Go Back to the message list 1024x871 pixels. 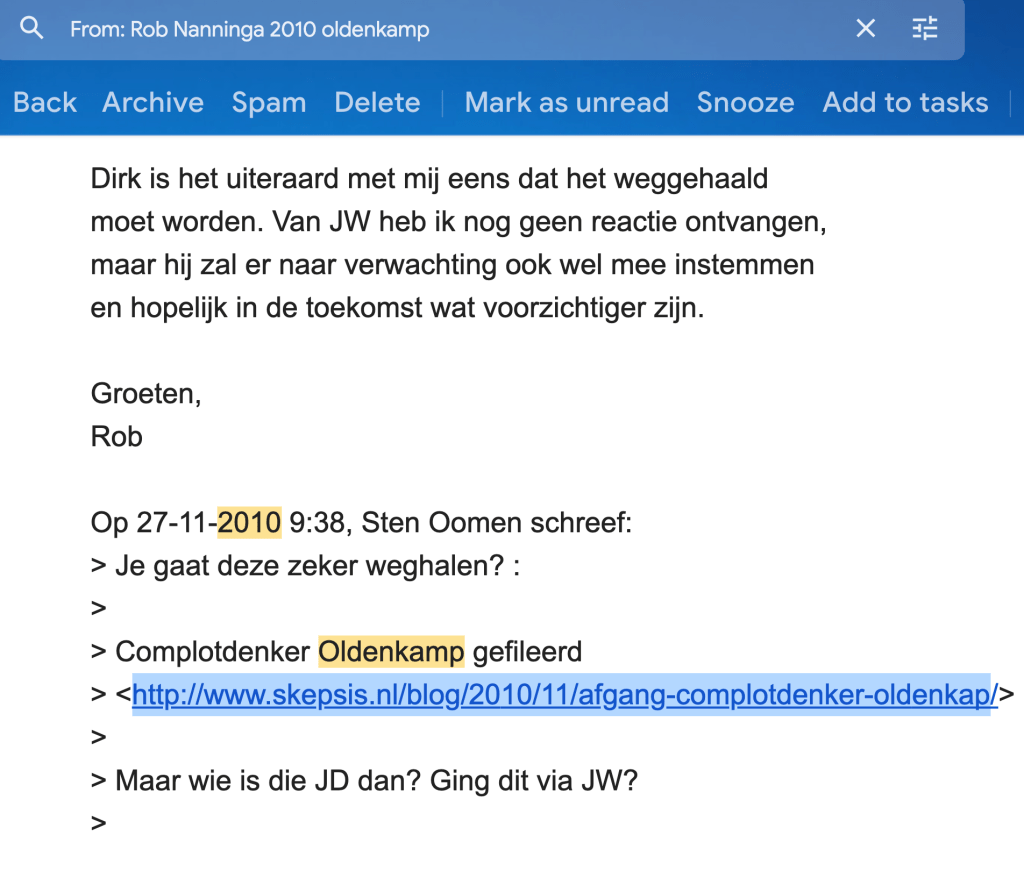point(45,102)
